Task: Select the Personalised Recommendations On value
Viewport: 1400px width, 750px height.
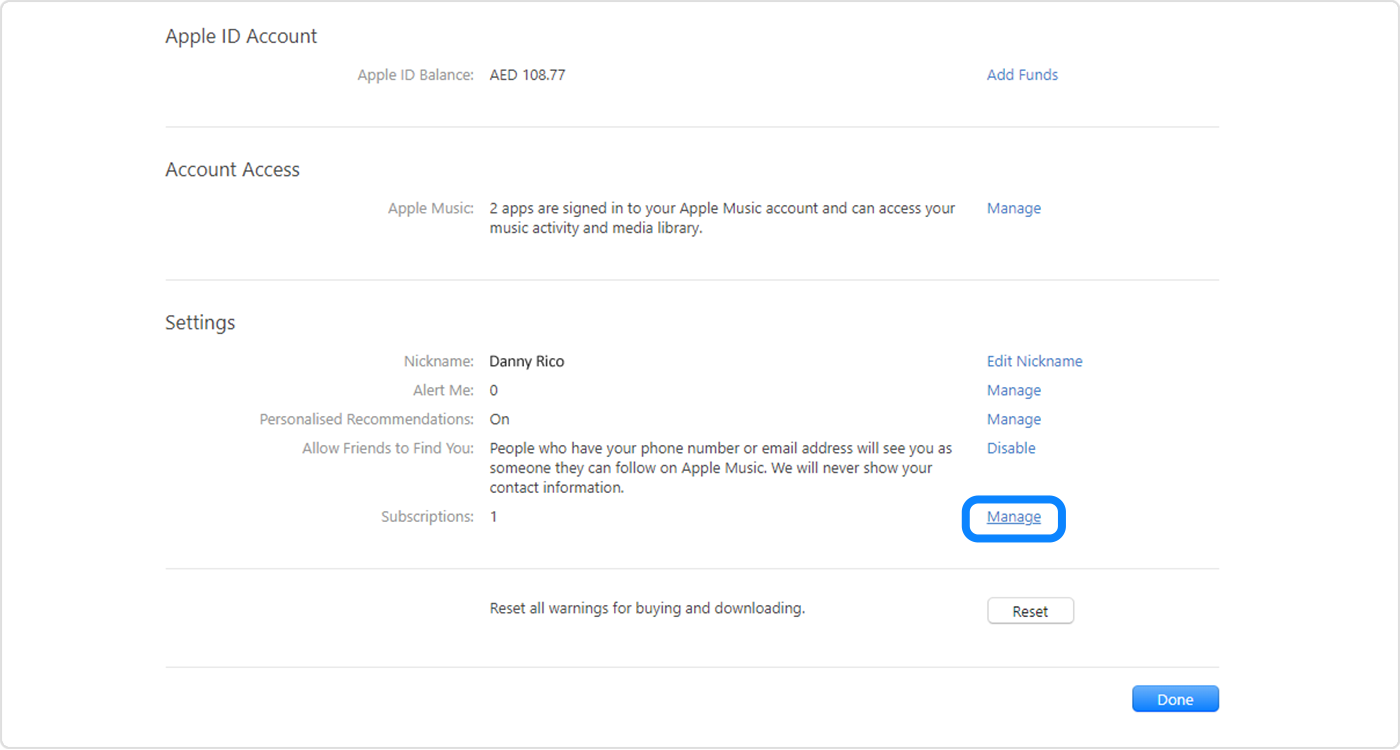Action: pyautogui.click(x=499, y=418)
